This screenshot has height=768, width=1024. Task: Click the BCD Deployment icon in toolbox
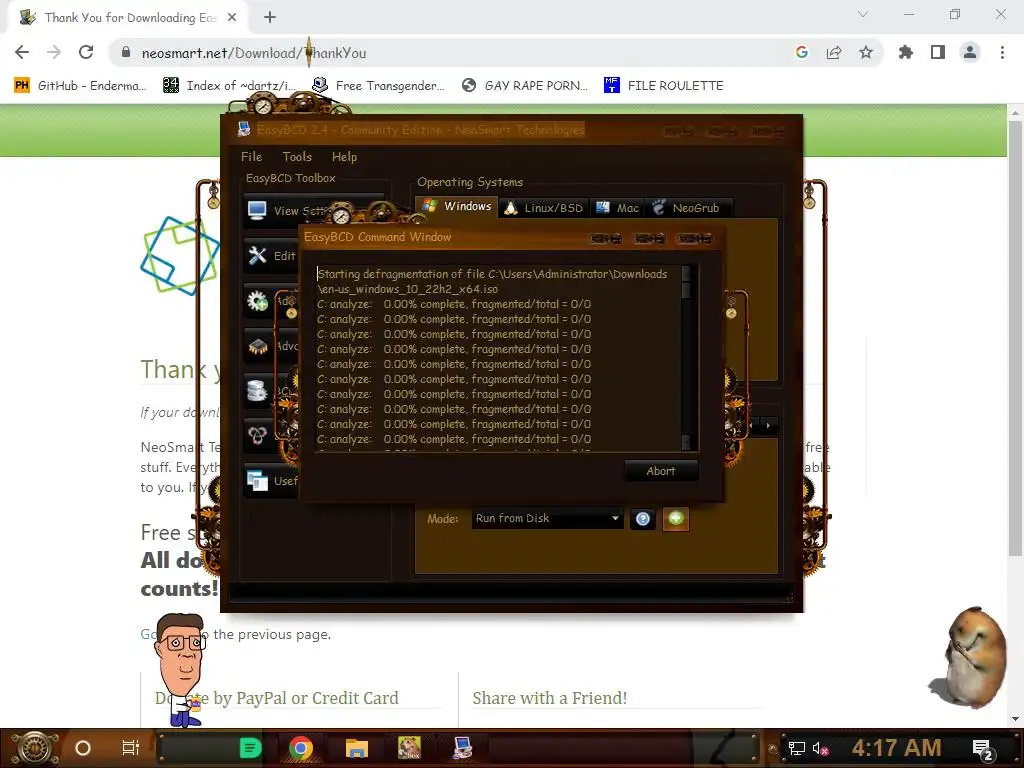tap(258, 435)
